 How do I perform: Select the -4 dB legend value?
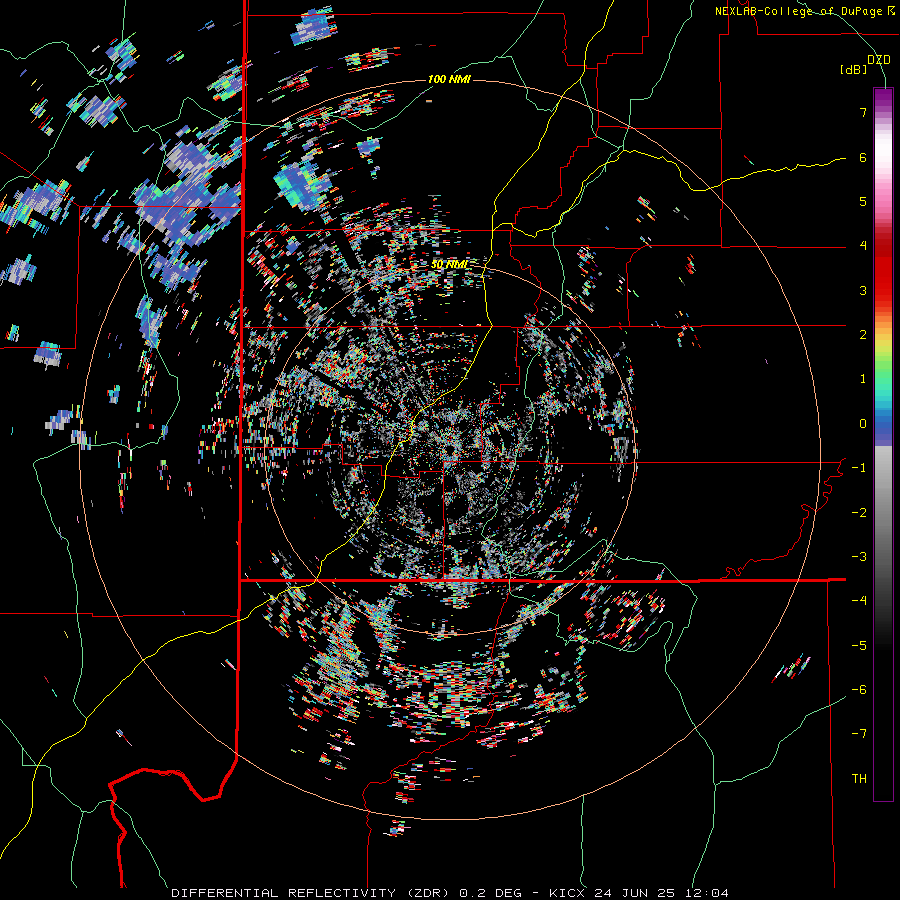[859, 601]
